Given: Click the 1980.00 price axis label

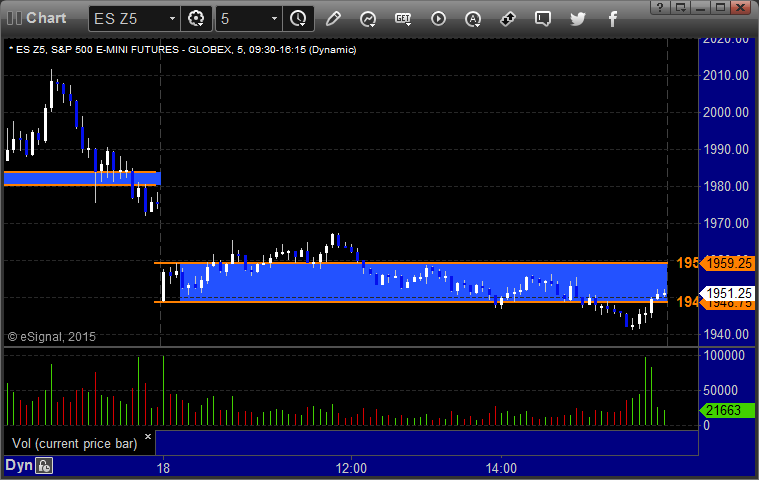Looking at the screenshot, I should click(726, 186).
